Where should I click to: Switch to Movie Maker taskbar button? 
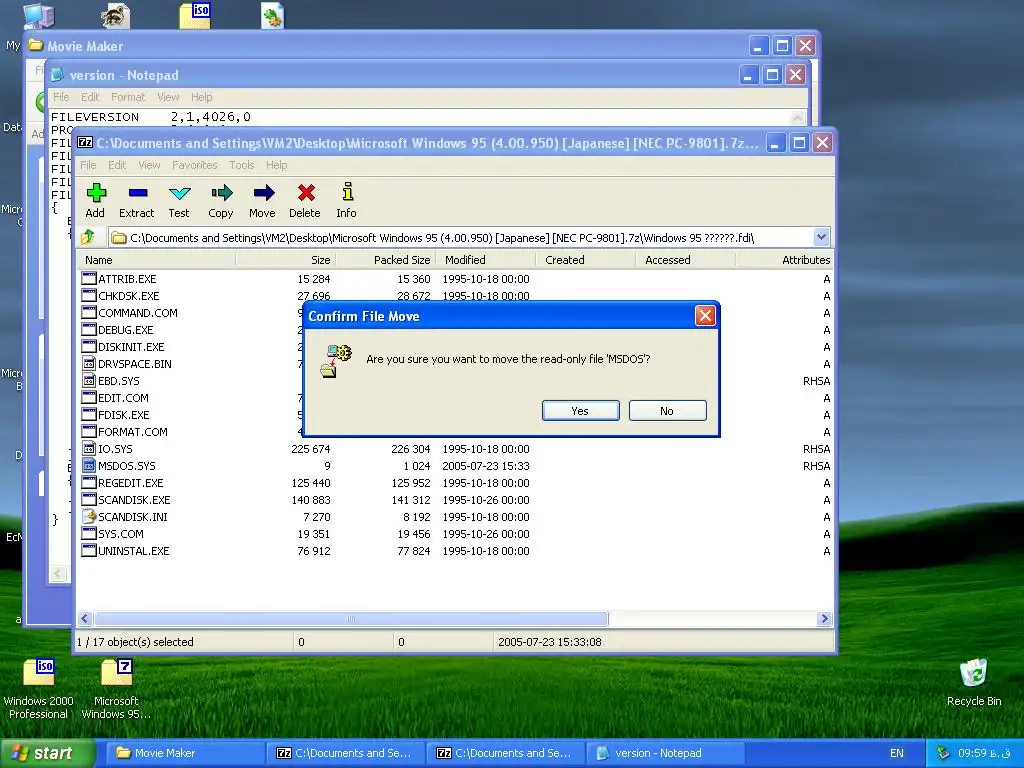click(x=184, y=753)
